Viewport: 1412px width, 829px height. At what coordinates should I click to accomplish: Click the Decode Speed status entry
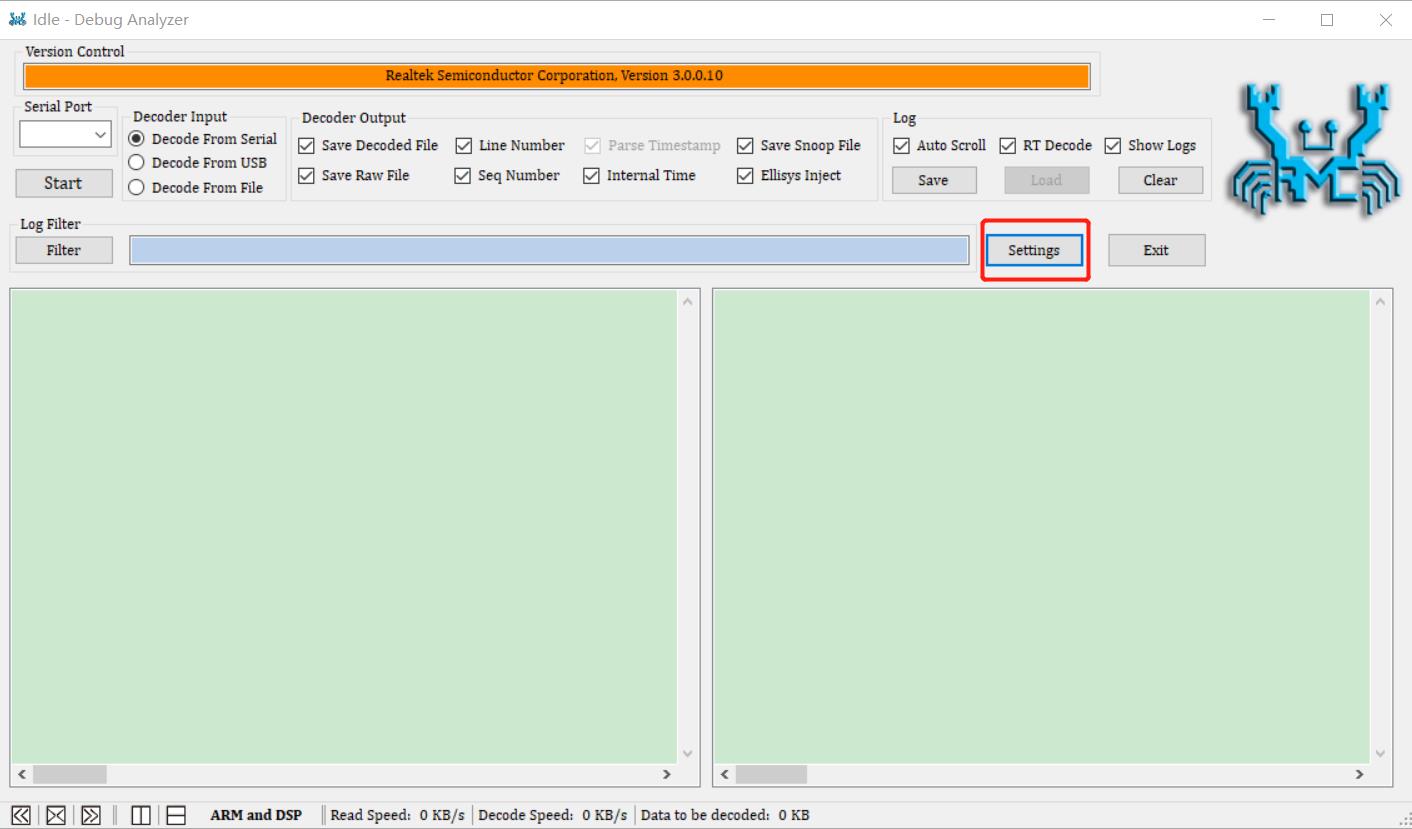553,815
